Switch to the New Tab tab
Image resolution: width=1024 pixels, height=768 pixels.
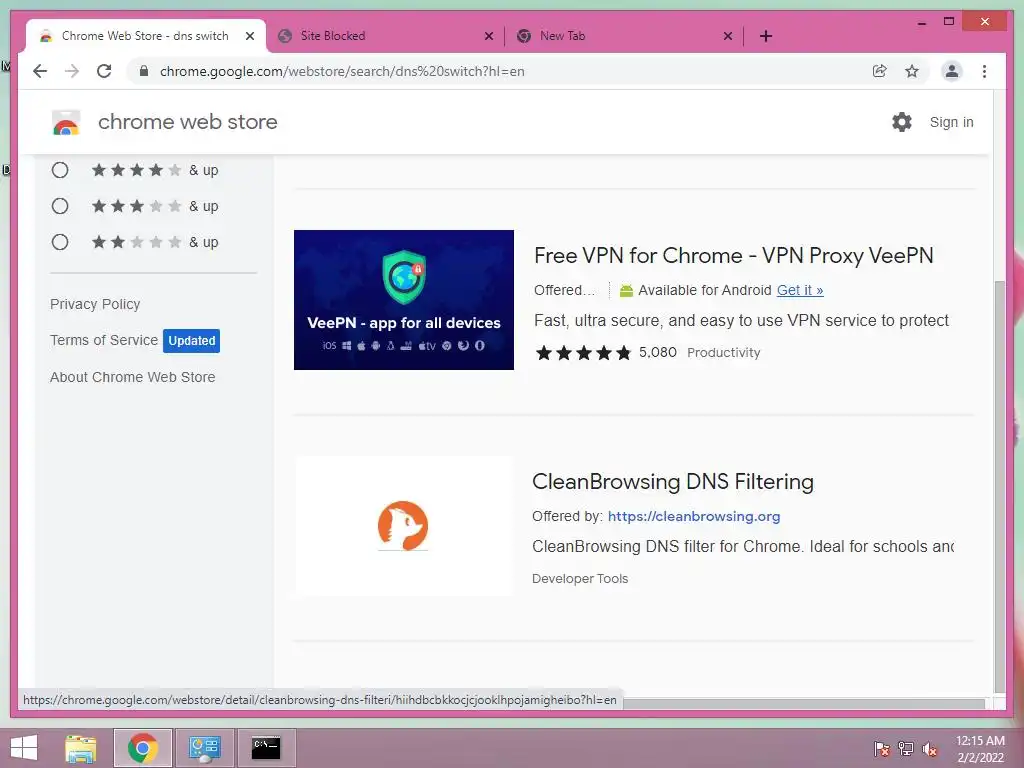[x=625, y=37]
